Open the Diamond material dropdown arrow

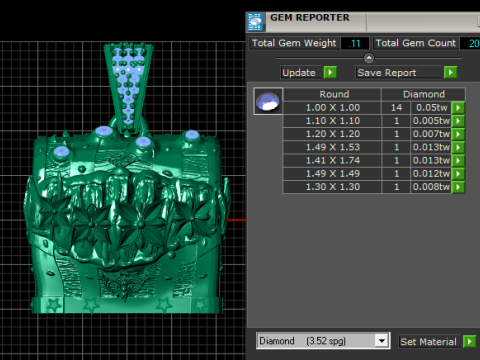[x=382, y=341]
